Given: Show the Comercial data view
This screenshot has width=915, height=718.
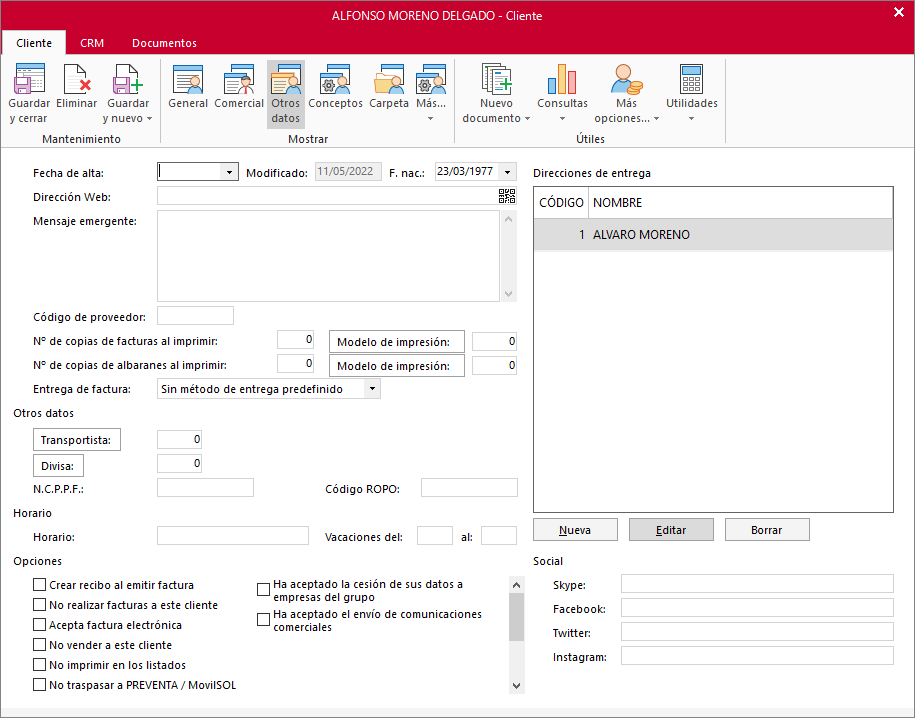Looking at the screenshot, I should 239,79.
